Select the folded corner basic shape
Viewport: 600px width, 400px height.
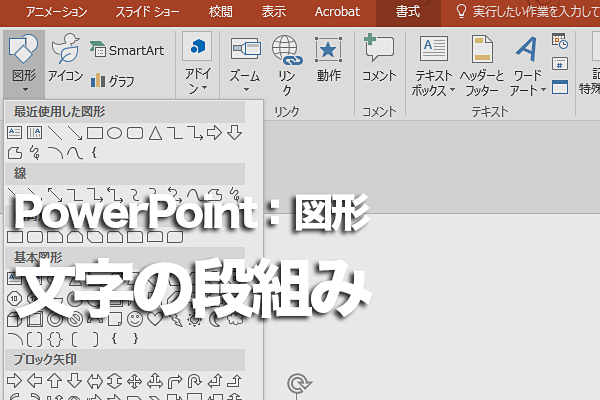tap(115, 319)
